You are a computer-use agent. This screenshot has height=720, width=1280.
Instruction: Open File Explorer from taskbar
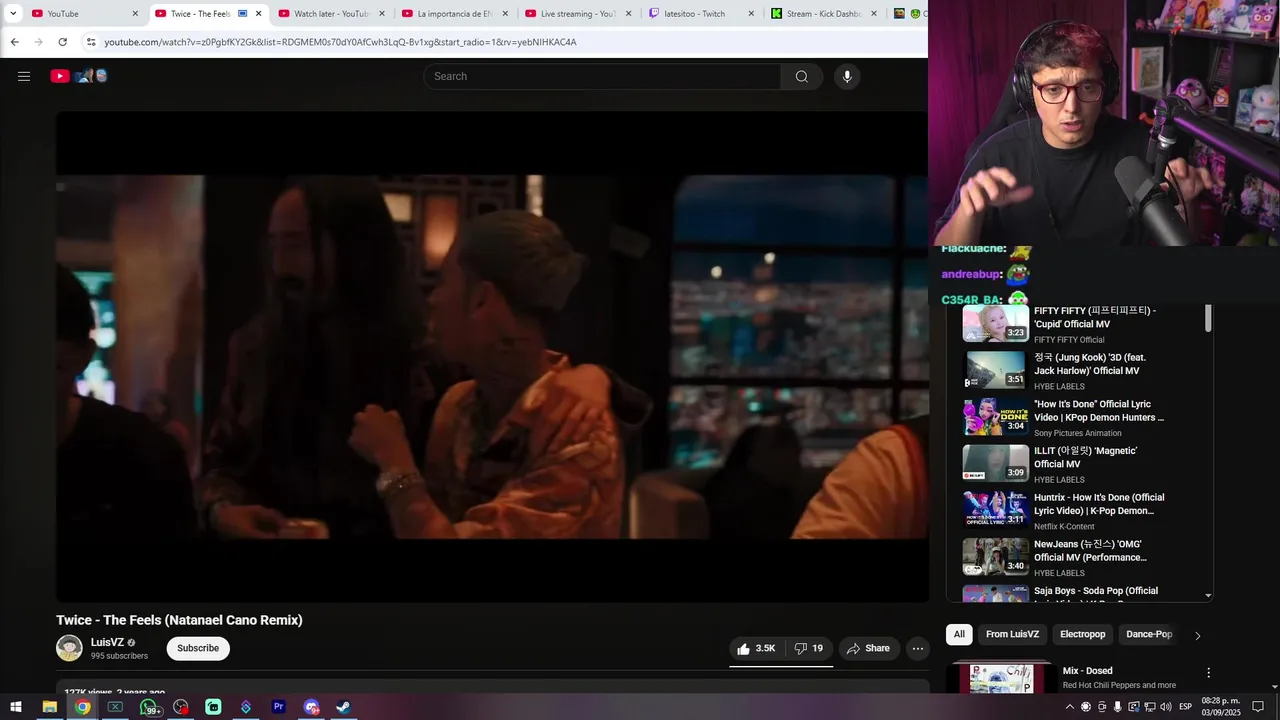(49, 707)
